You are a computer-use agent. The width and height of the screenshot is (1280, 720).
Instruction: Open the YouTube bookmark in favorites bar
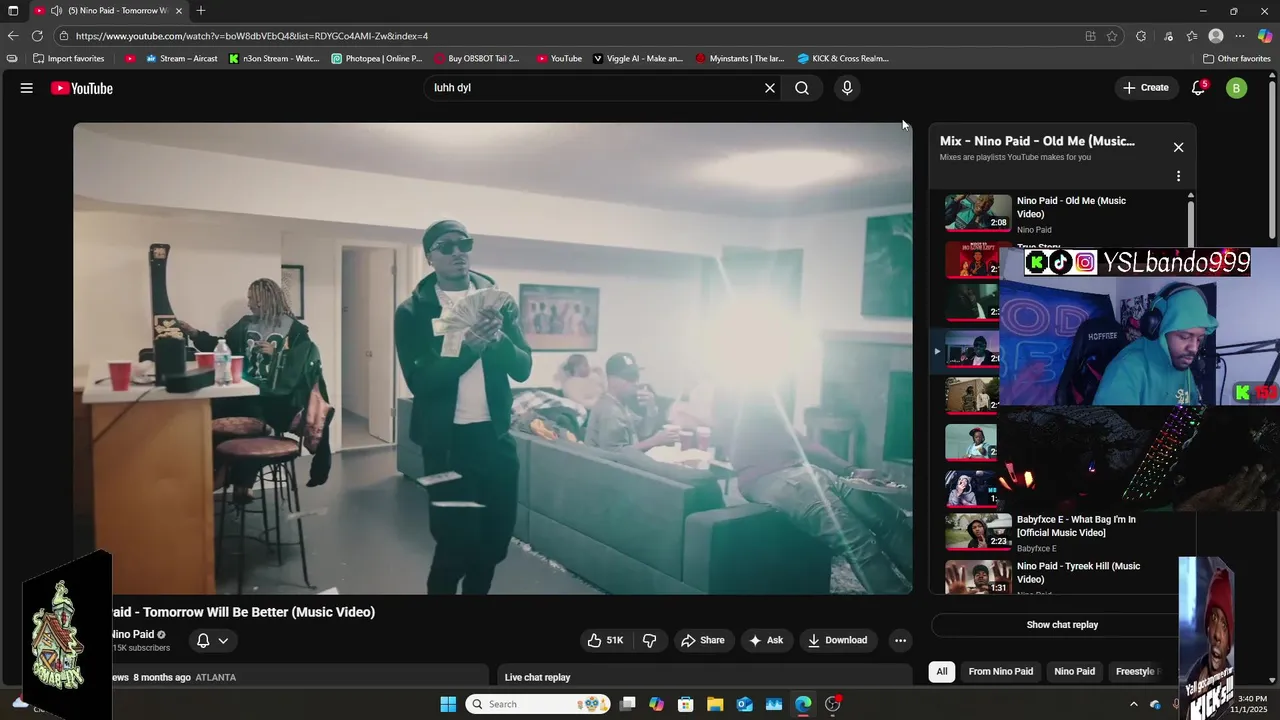pos(559,59)
